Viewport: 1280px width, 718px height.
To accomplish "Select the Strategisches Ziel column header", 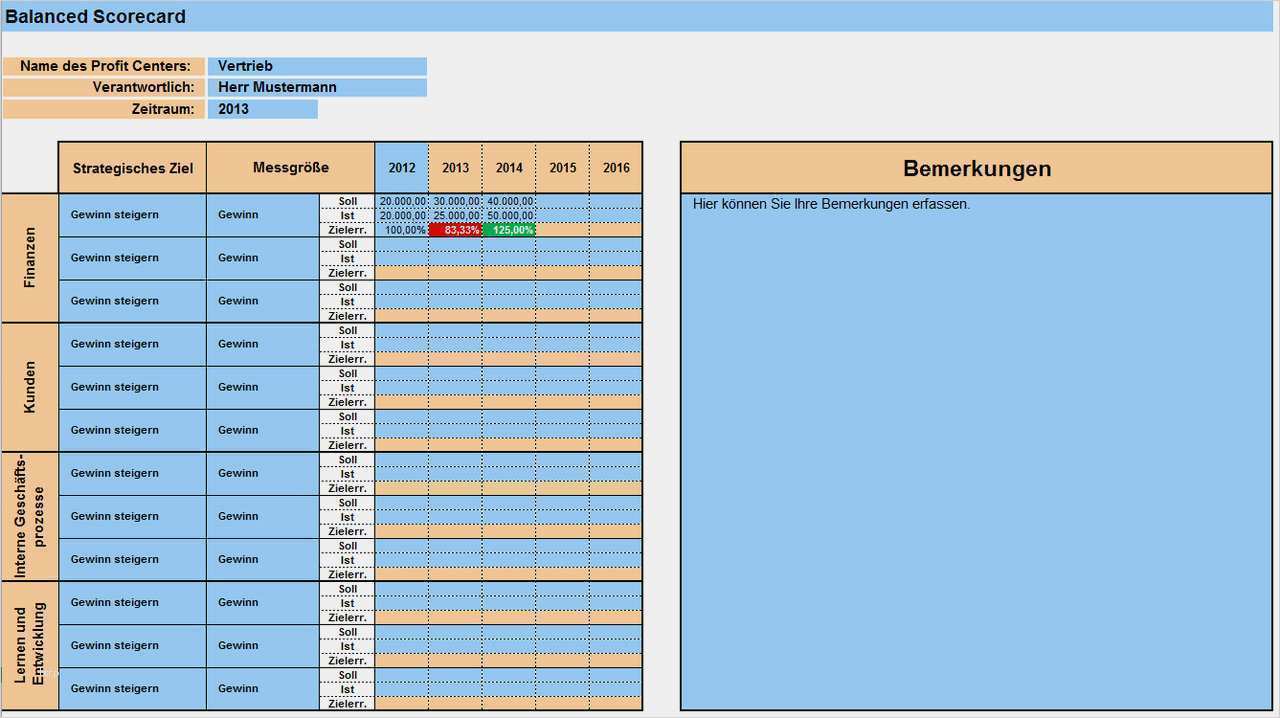I will coord(132,167).
